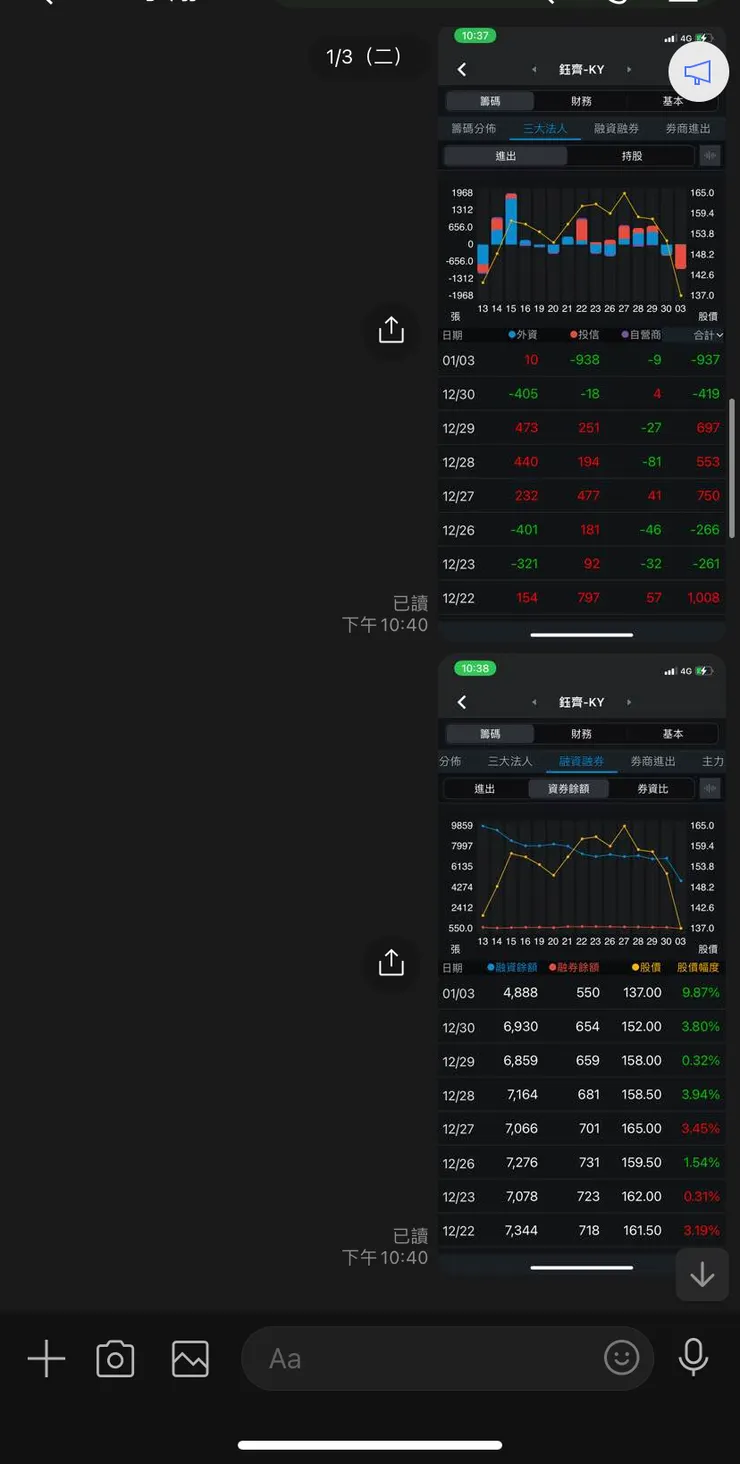740x1464 pixels.
Task: Click the value 750 in 12/27 row
Action: pos(708,496)
